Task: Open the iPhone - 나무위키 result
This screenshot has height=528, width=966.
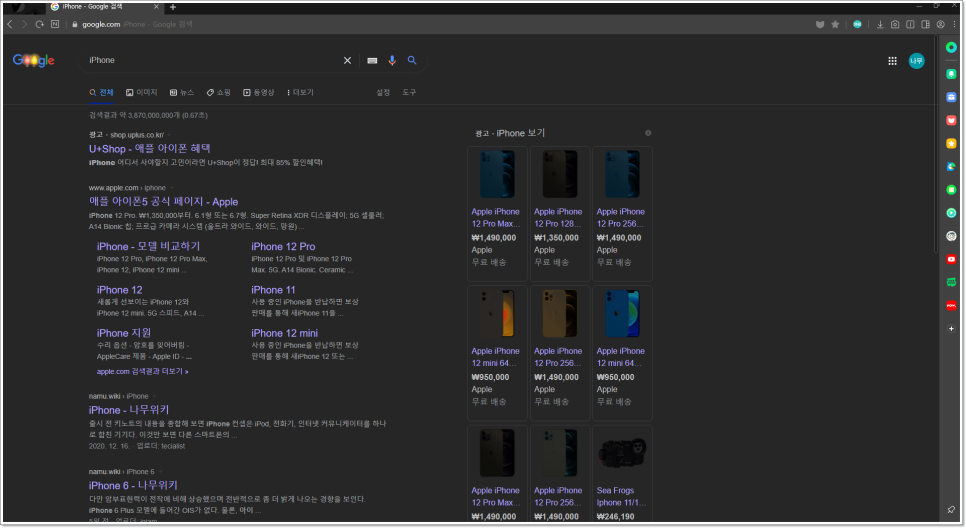Action: point(129,410)
